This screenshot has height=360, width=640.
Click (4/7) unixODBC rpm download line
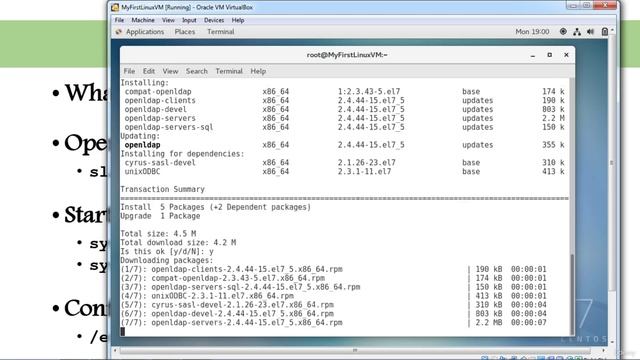pyautogui.click(x=333, y=296)
